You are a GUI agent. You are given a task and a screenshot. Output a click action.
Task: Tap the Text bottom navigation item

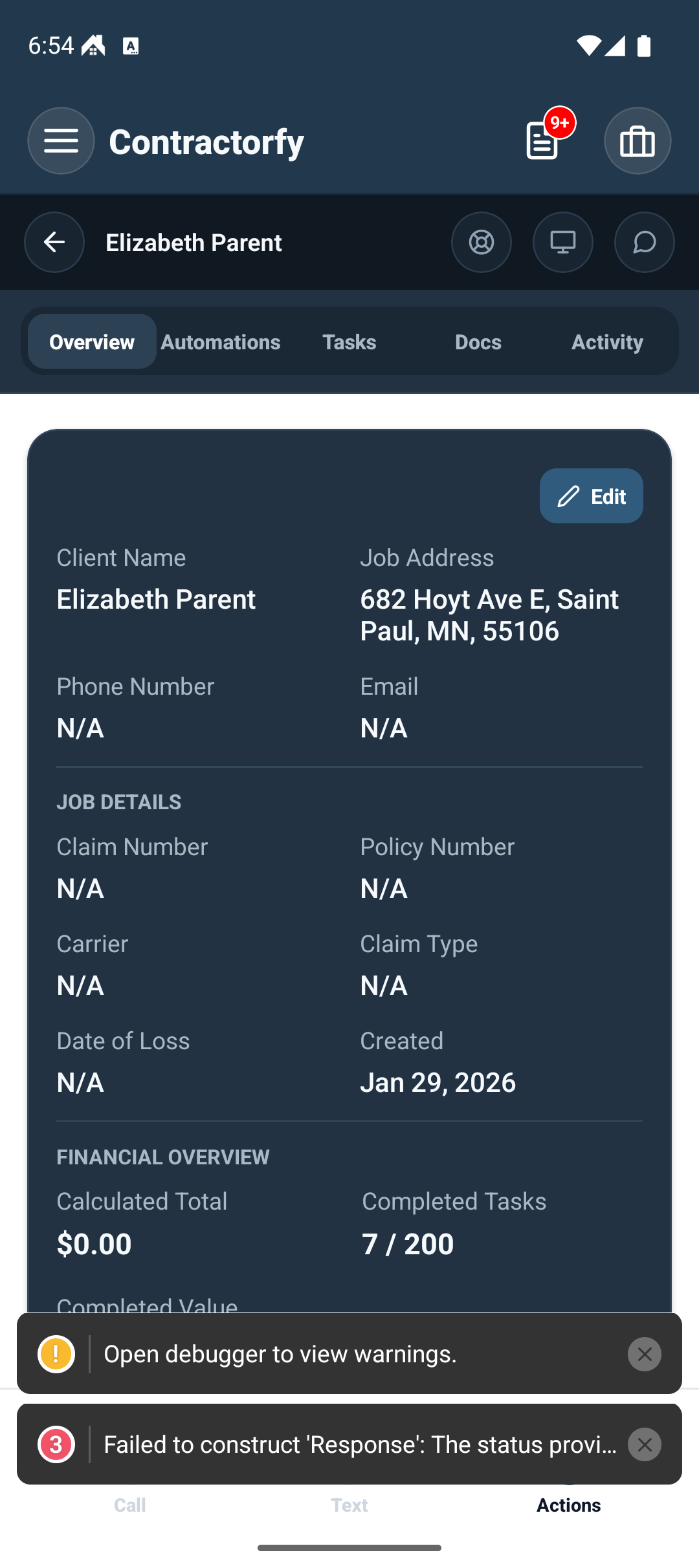pos(349,1505)
